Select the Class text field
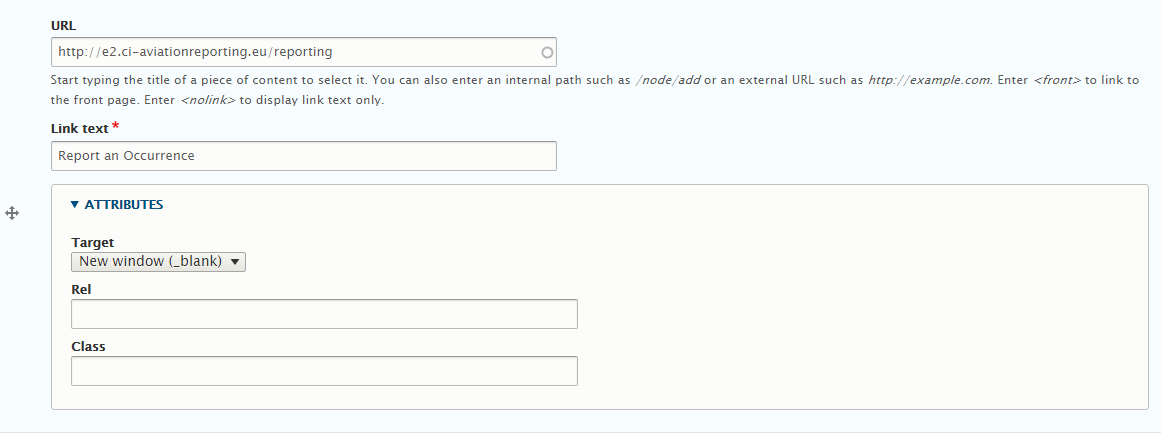The image size is (1163, 437). coord(324,371)
